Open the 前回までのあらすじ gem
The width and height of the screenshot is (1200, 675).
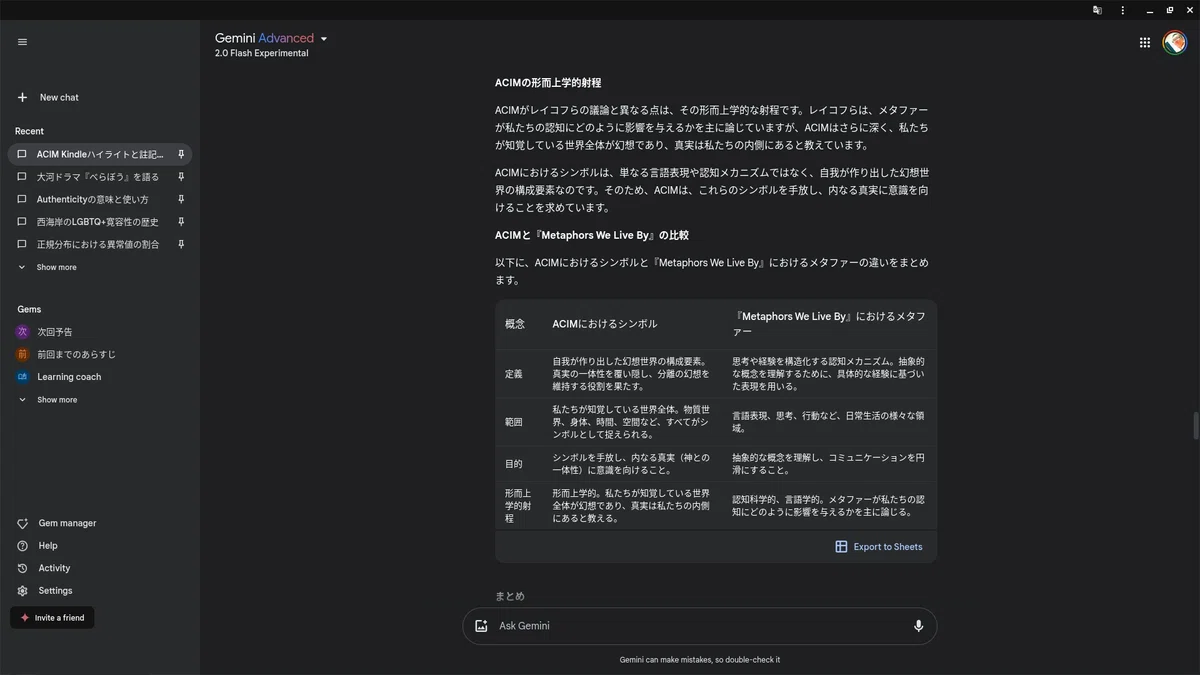[76, 354]
